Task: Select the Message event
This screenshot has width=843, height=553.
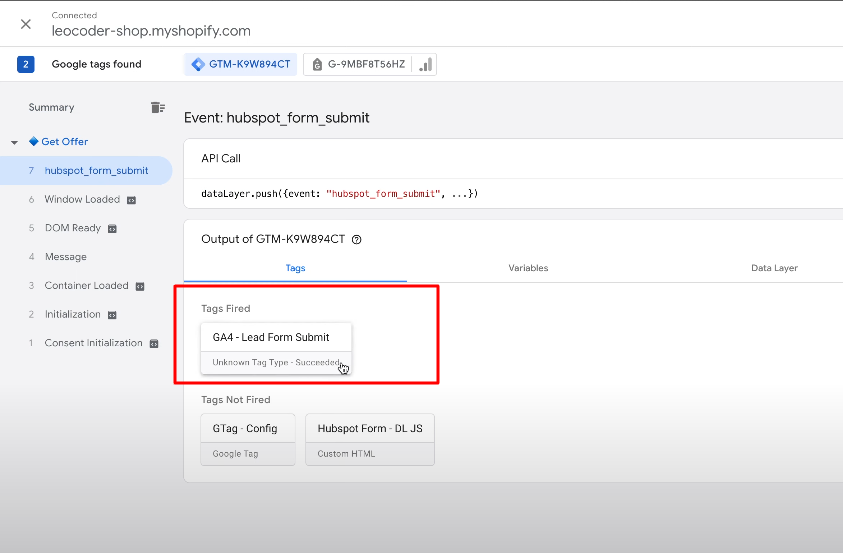Action: [66, 257]
